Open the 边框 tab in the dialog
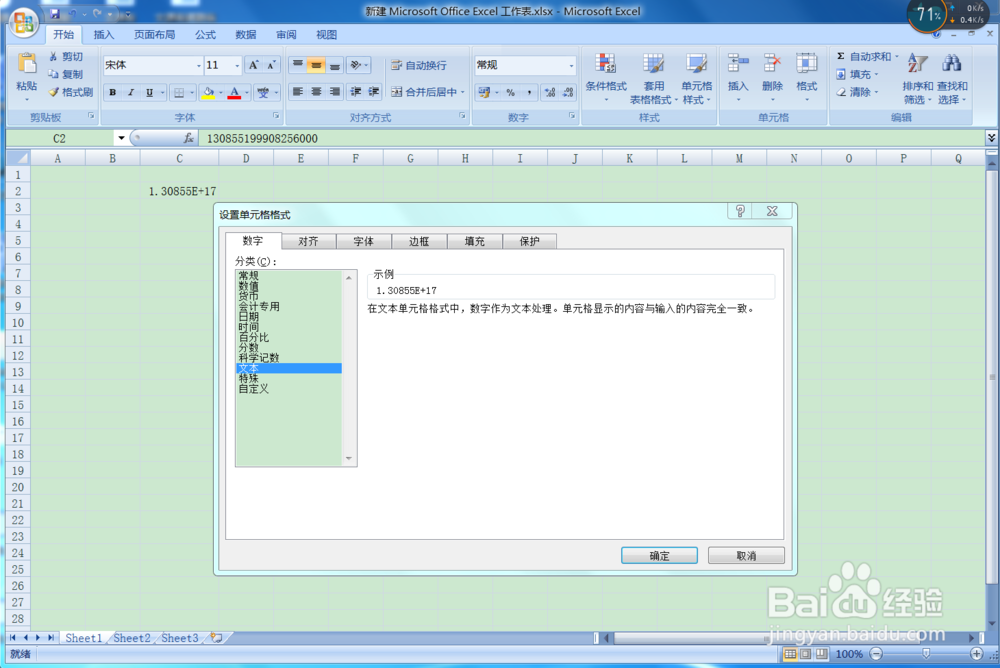 tap(419, 241)
